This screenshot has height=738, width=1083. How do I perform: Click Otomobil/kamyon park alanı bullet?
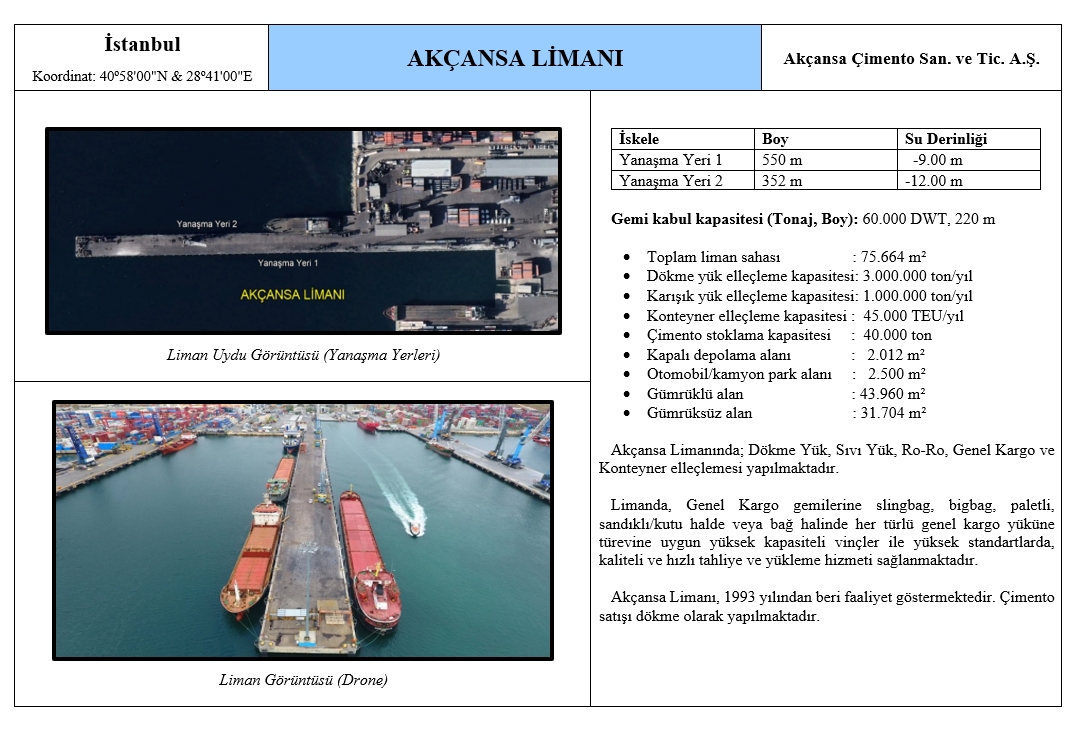coord(739,375)
